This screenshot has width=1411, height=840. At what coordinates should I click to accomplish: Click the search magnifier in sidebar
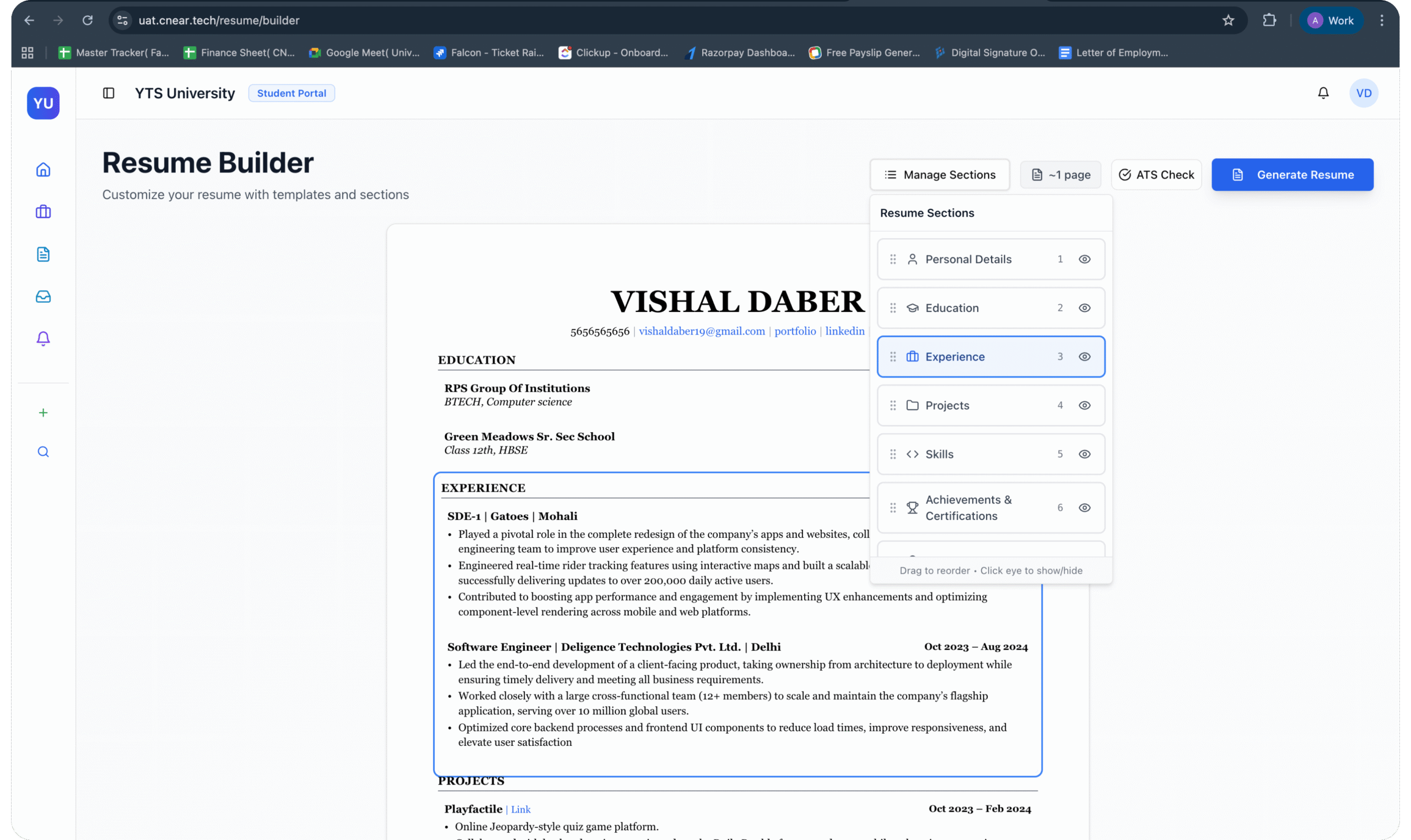tap(43, 452)
